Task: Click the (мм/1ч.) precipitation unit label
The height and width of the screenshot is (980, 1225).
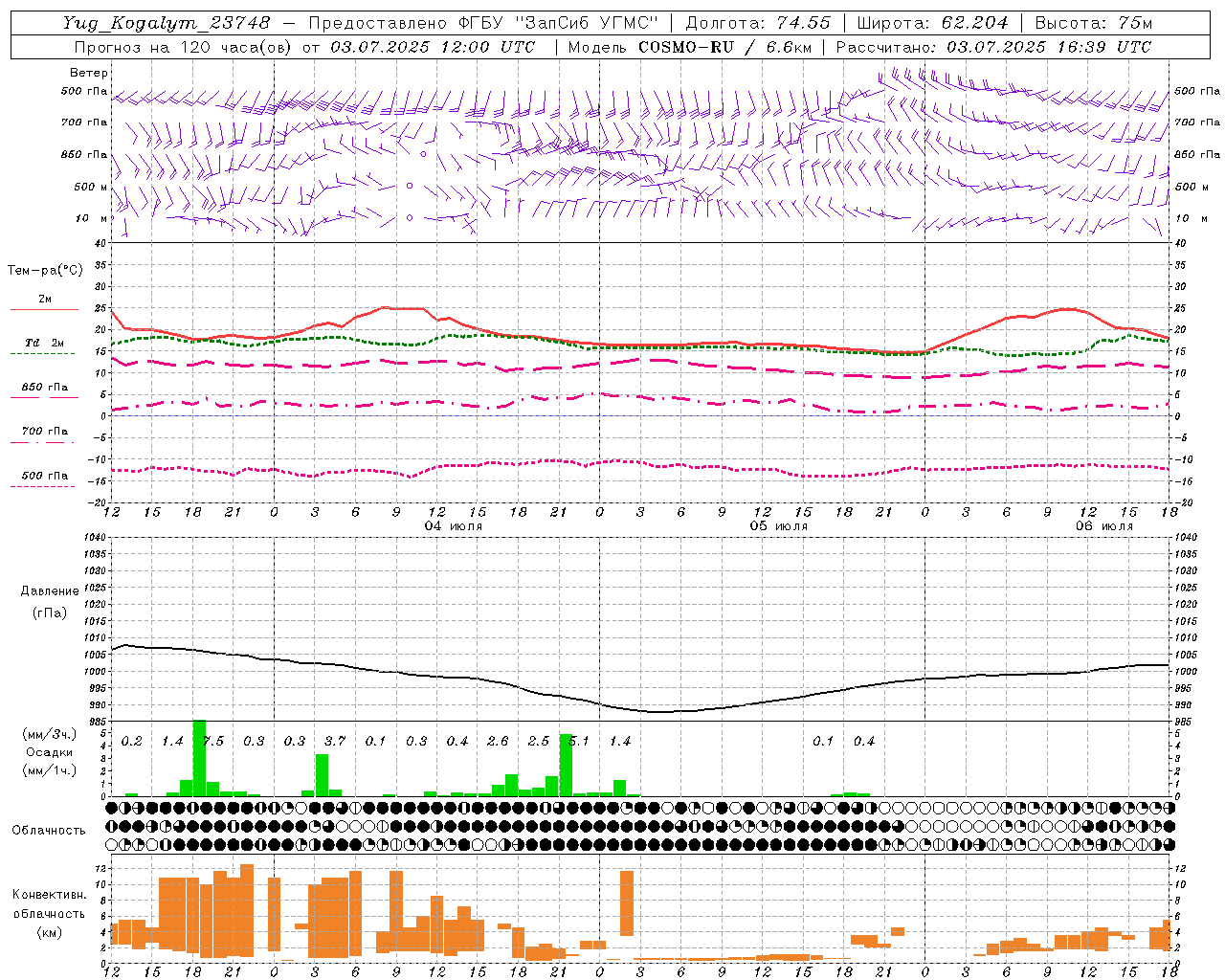Action: (x=49, y=770)
